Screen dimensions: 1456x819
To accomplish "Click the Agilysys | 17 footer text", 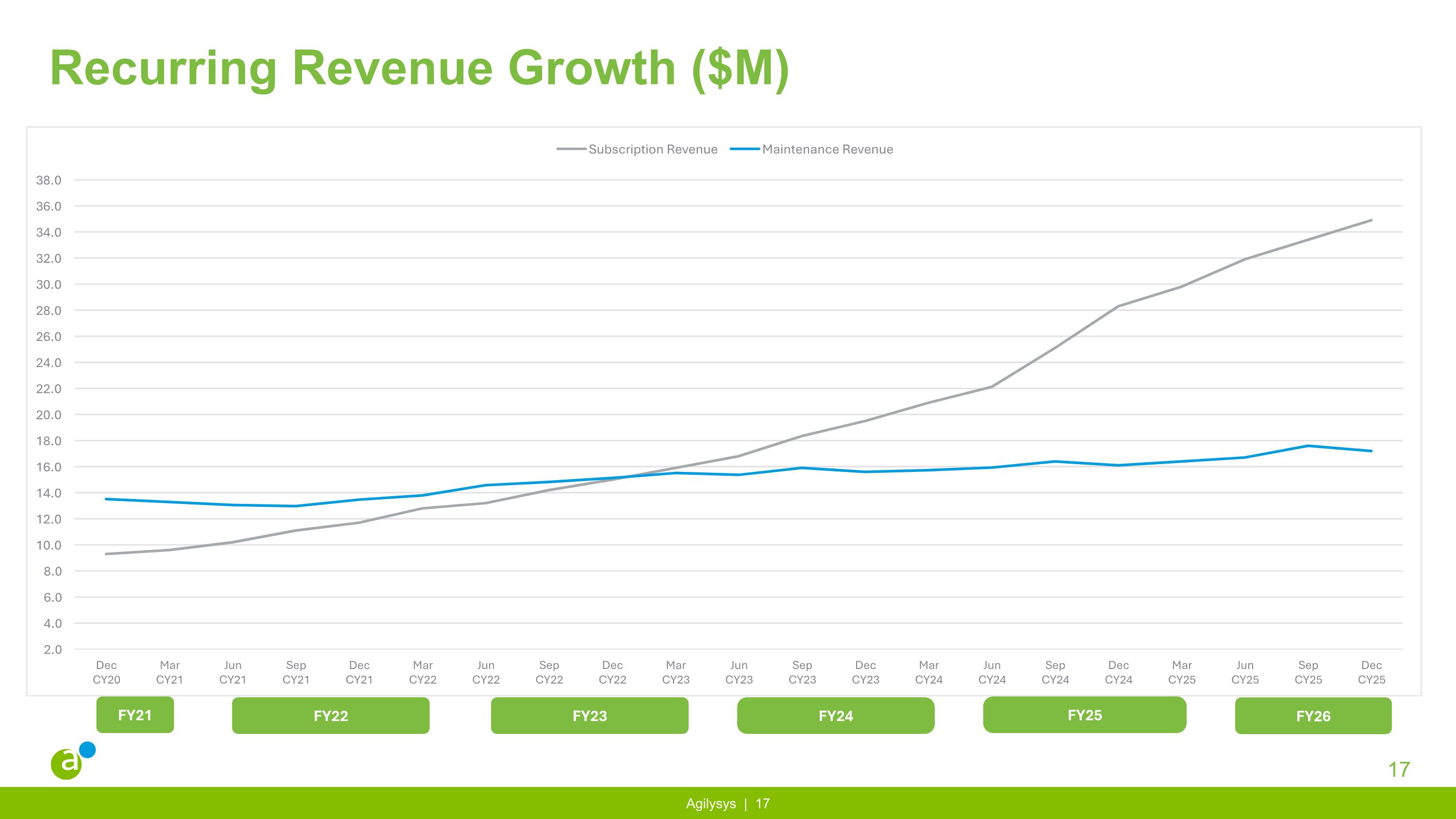I will (x=728, y=804).
